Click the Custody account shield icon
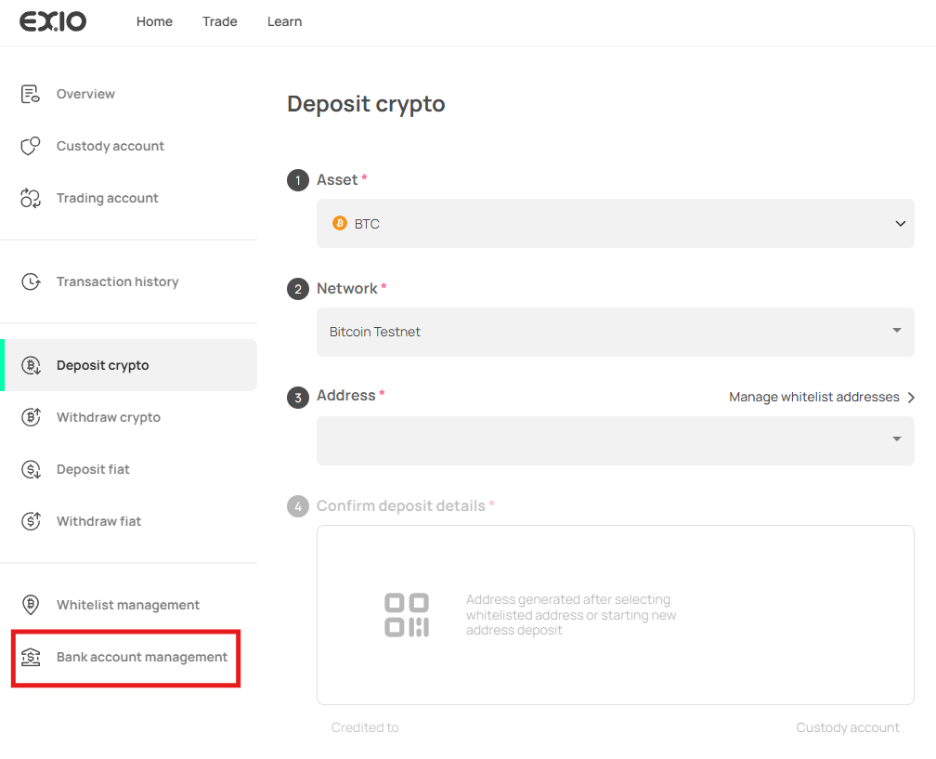936x759 pixels. point(30,146)
